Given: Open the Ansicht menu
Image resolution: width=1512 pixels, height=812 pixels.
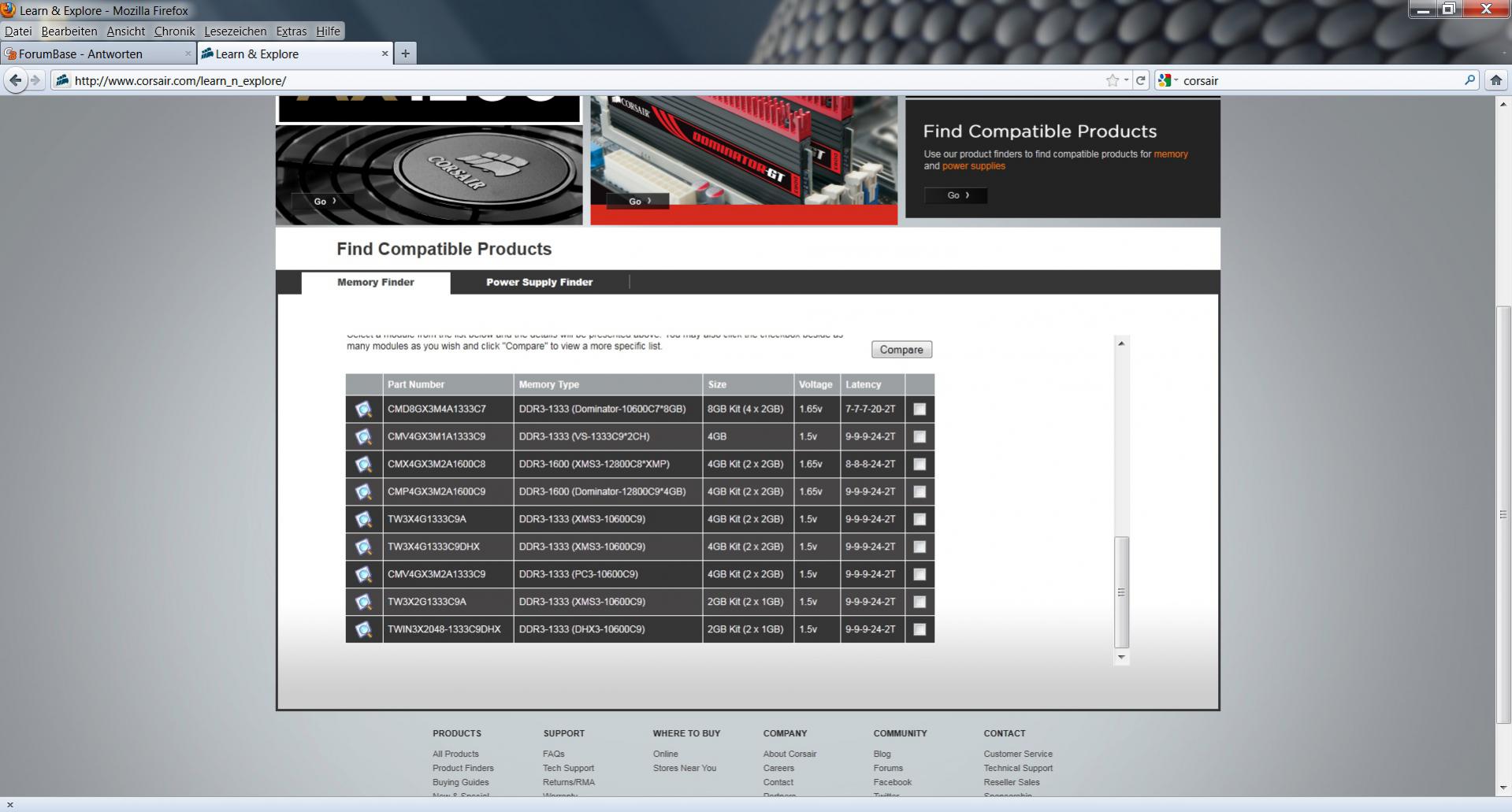Looking at the screenshot, I should pos(126,32).
